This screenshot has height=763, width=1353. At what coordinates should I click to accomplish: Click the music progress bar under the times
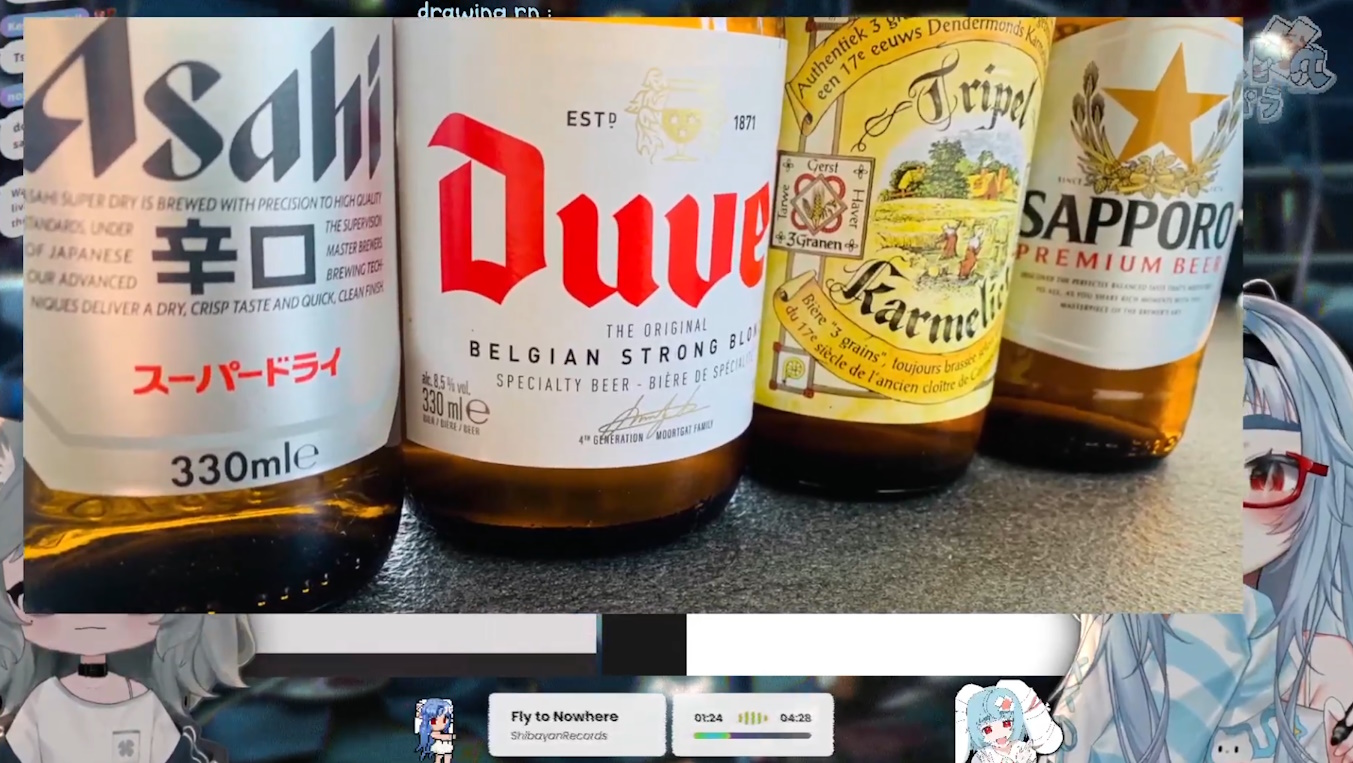(x=752, y=736)
